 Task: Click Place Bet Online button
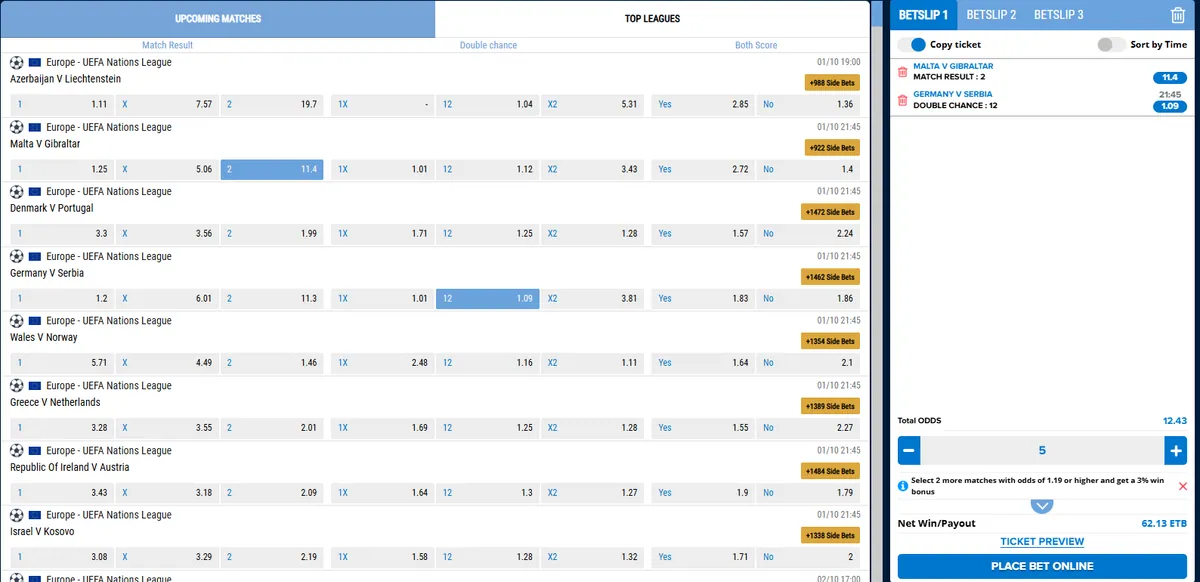click(1042, 567)
